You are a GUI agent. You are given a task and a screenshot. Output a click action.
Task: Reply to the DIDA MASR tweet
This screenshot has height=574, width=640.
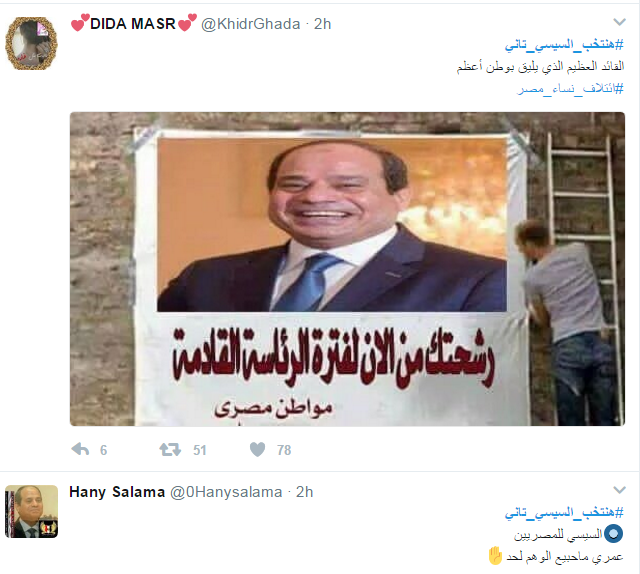point(80,449)
